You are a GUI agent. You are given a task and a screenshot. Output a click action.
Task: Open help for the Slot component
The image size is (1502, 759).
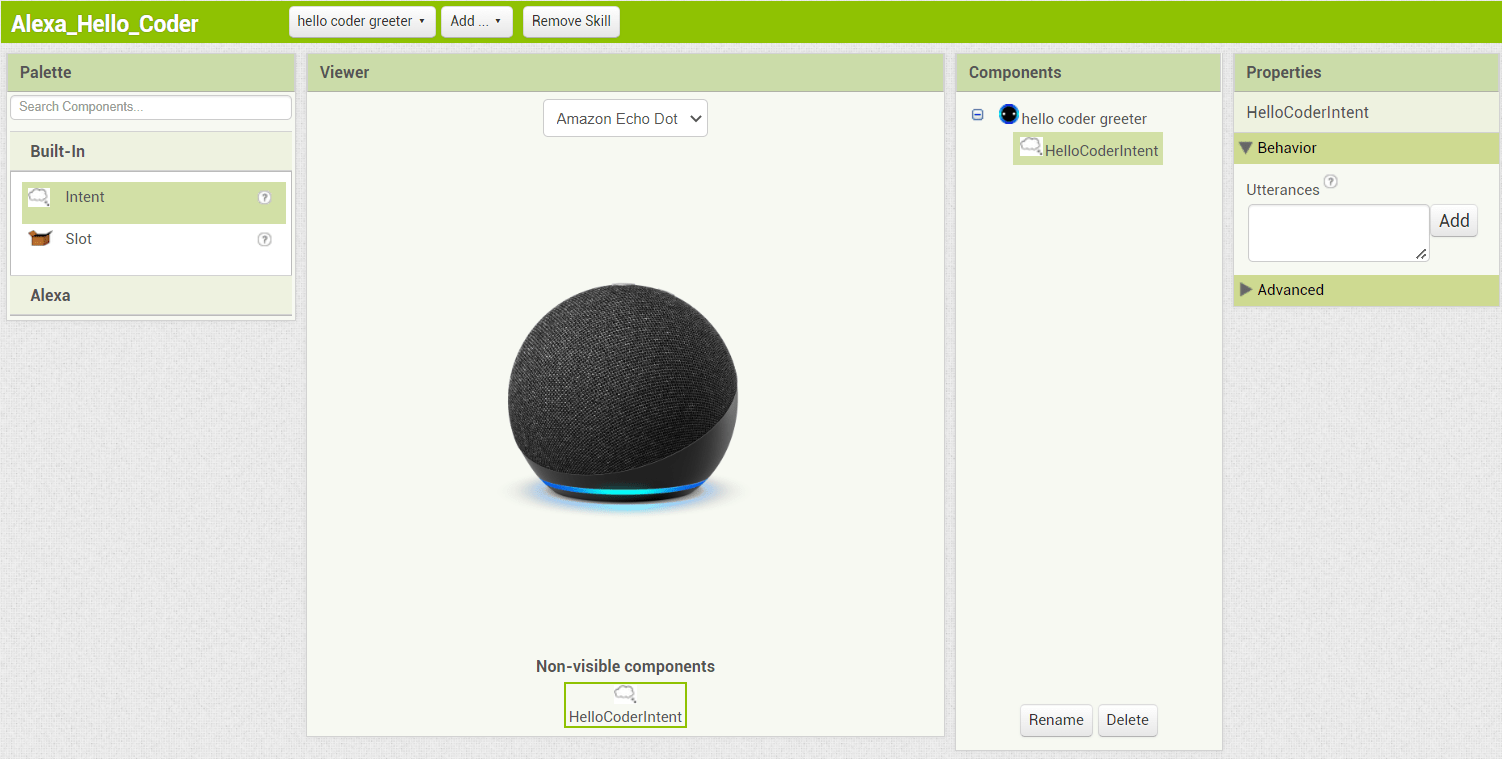pyautogui.click(x=264, y=239)
